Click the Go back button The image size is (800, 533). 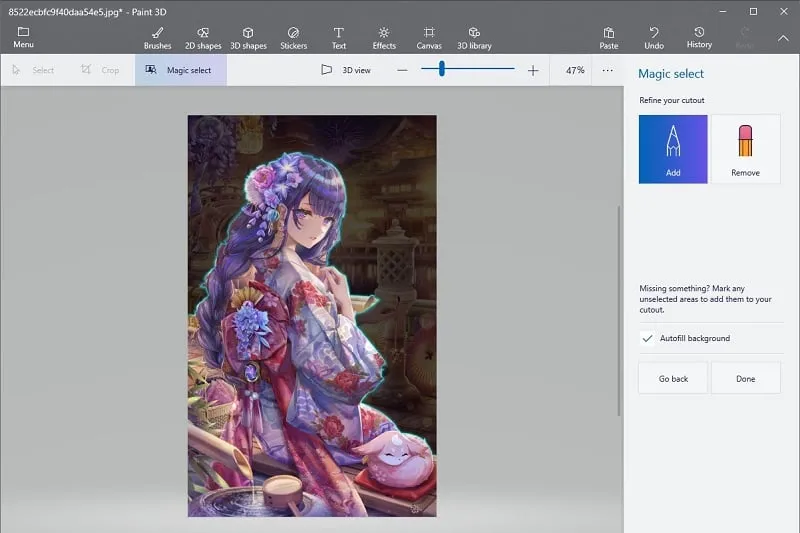pos(673,379)
